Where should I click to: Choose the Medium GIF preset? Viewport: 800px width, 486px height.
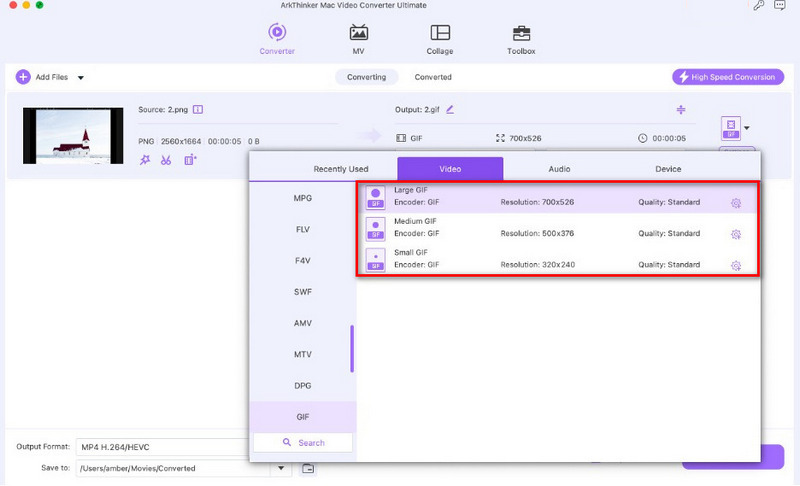(x=558, y=228)
